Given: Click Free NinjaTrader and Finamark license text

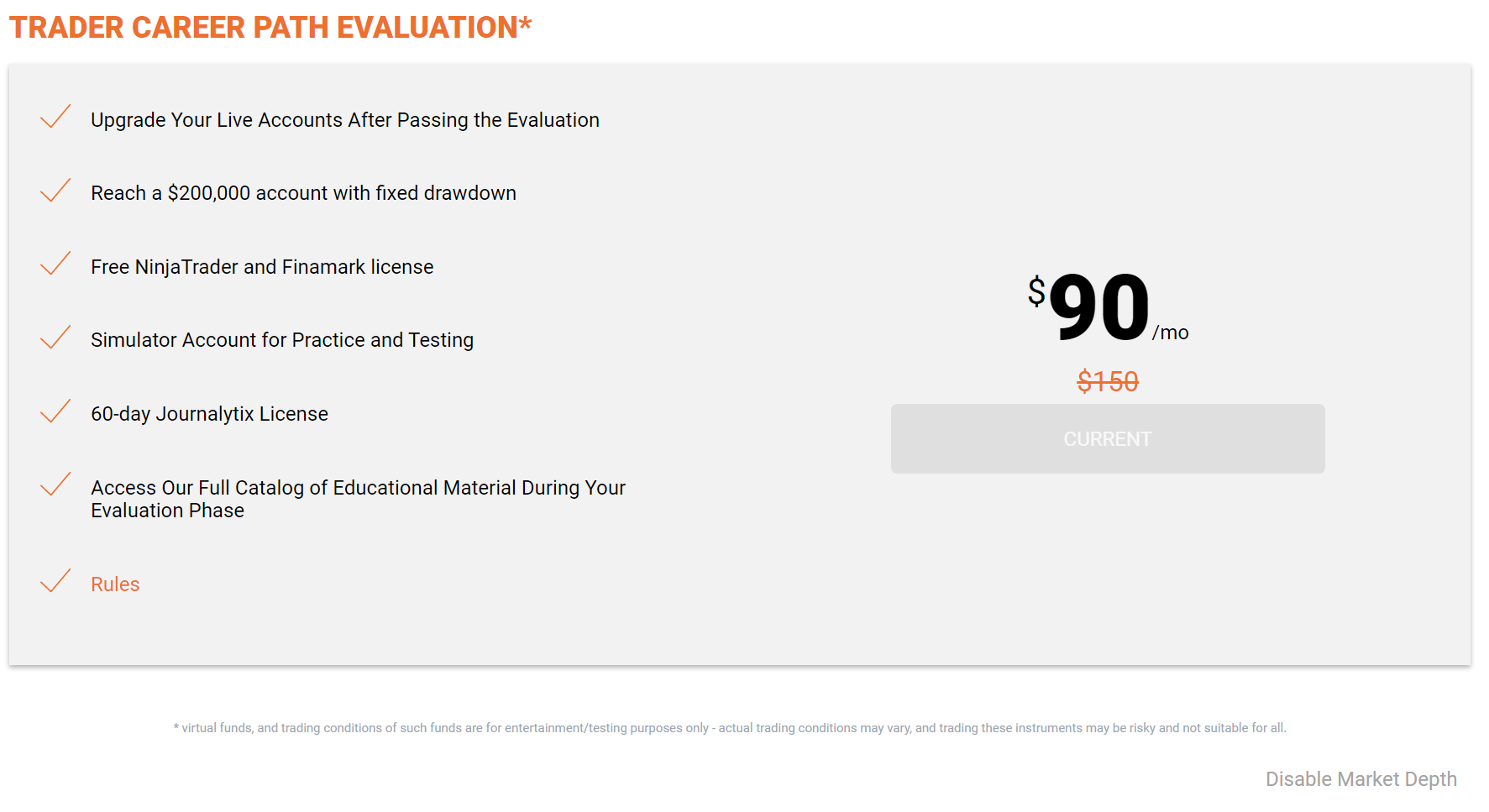Looking at the screenshot, I should pyautogui.click(x=262, y=267).
